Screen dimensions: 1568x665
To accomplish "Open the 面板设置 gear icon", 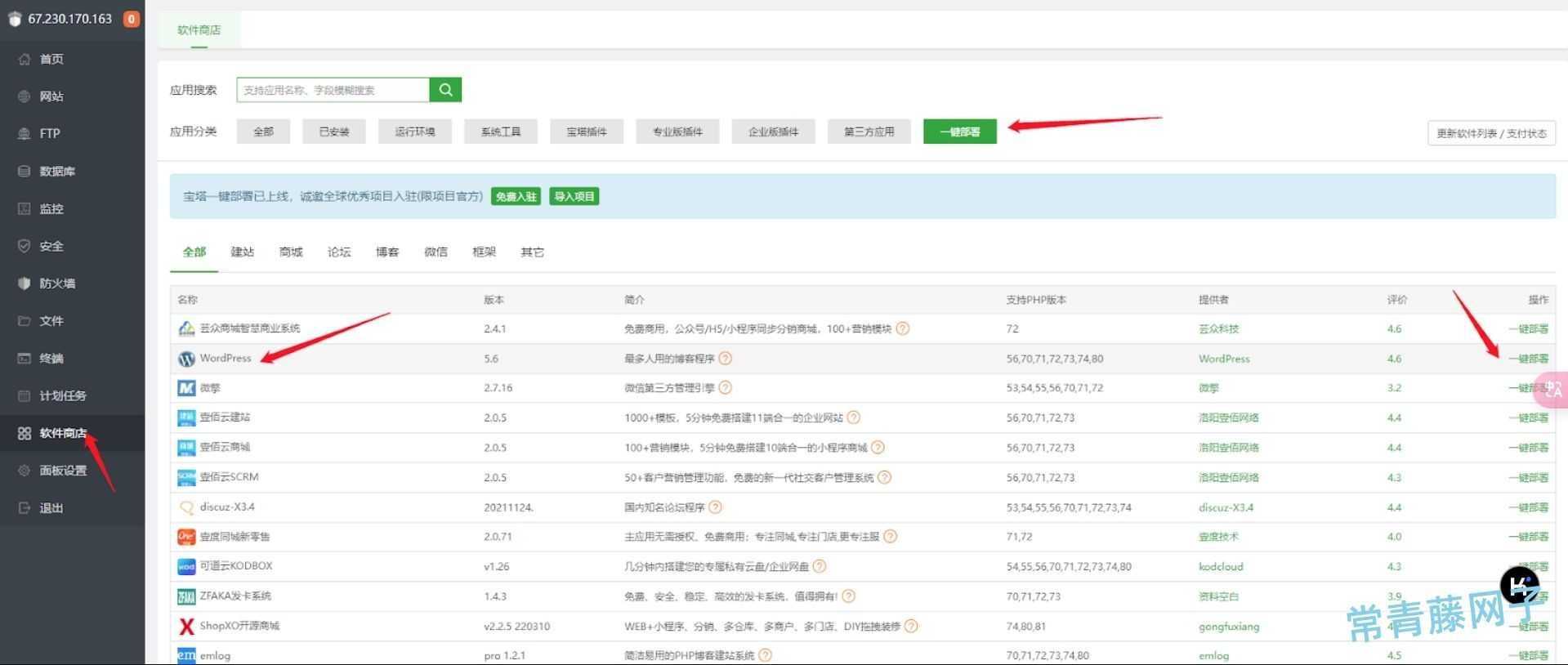I will click(x=25, y=471).
